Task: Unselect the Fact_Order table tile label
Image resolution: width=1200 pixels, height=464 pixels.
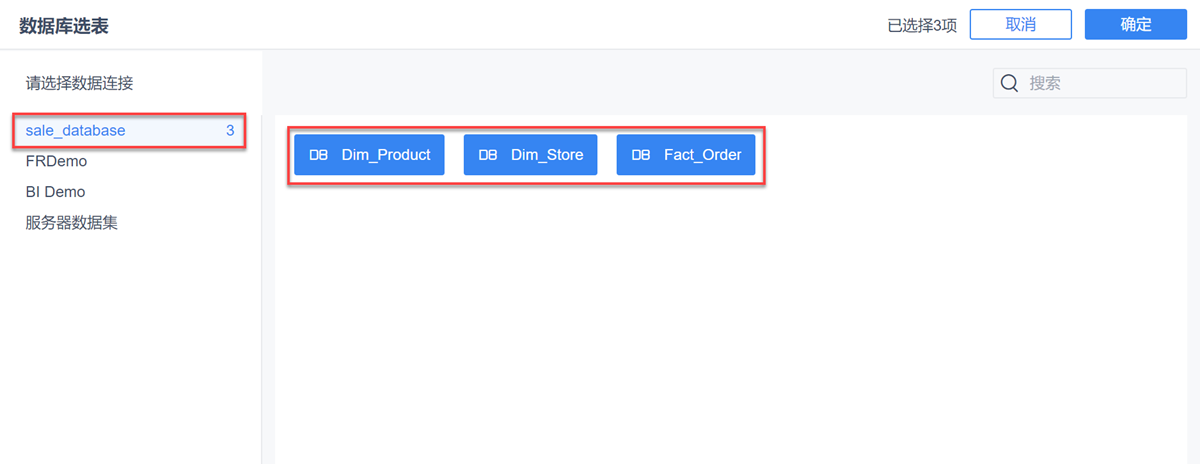Action: point(702,155)
